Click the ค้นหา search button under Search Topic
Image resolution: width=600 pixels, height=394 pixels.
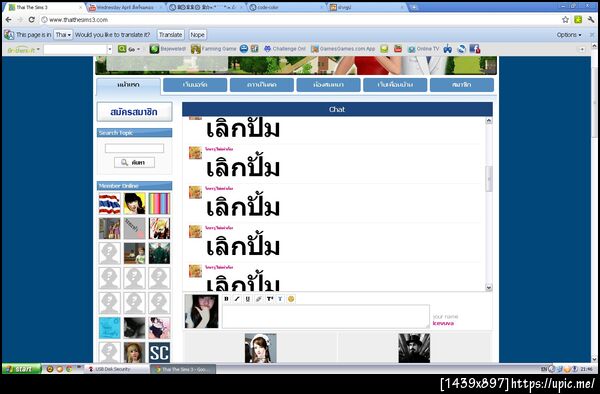(x=134, y=163)
